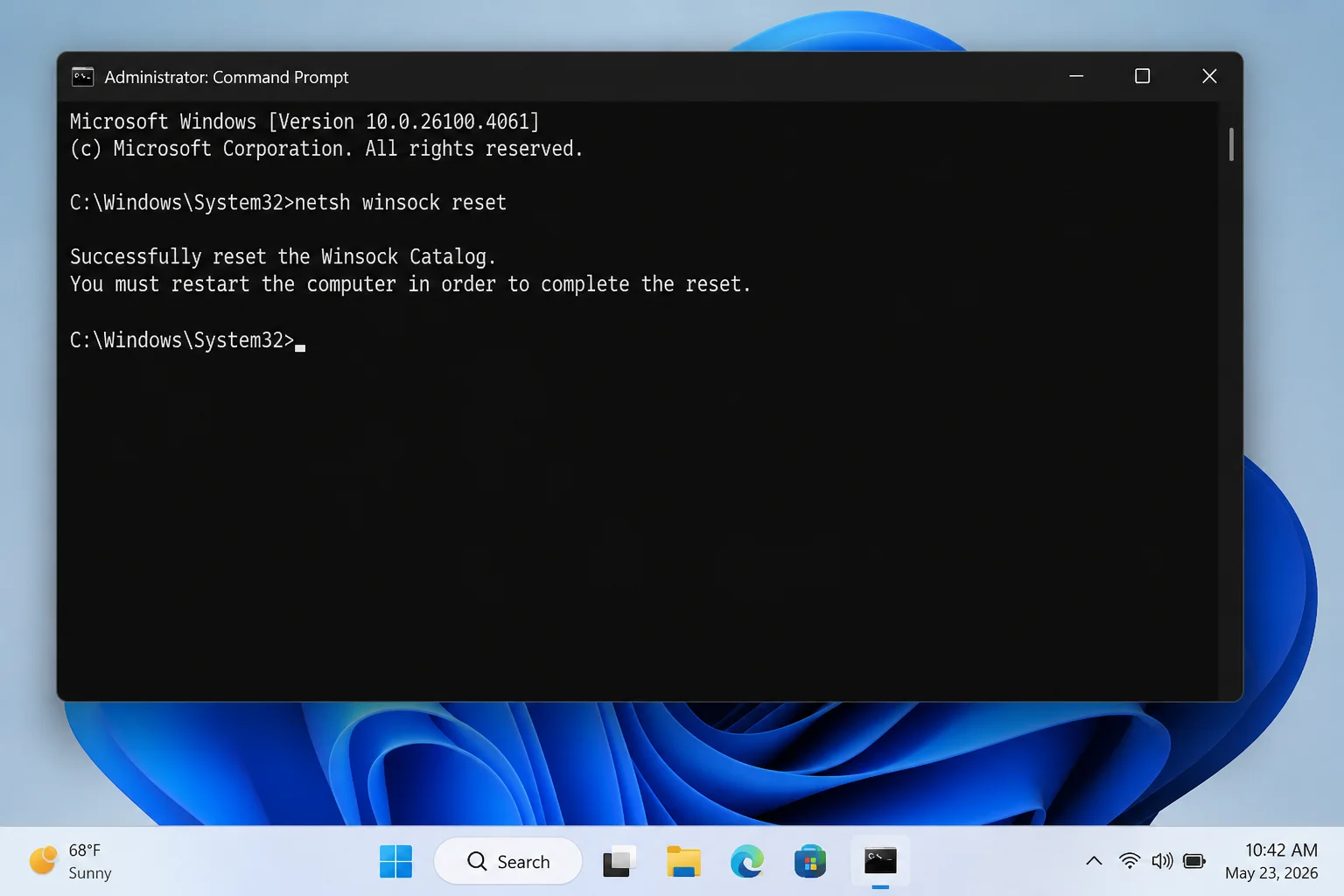This screenshot has height=896, width=1344.
Task: Show hidden icons with the tray chevron
Action: point(1094,861)
